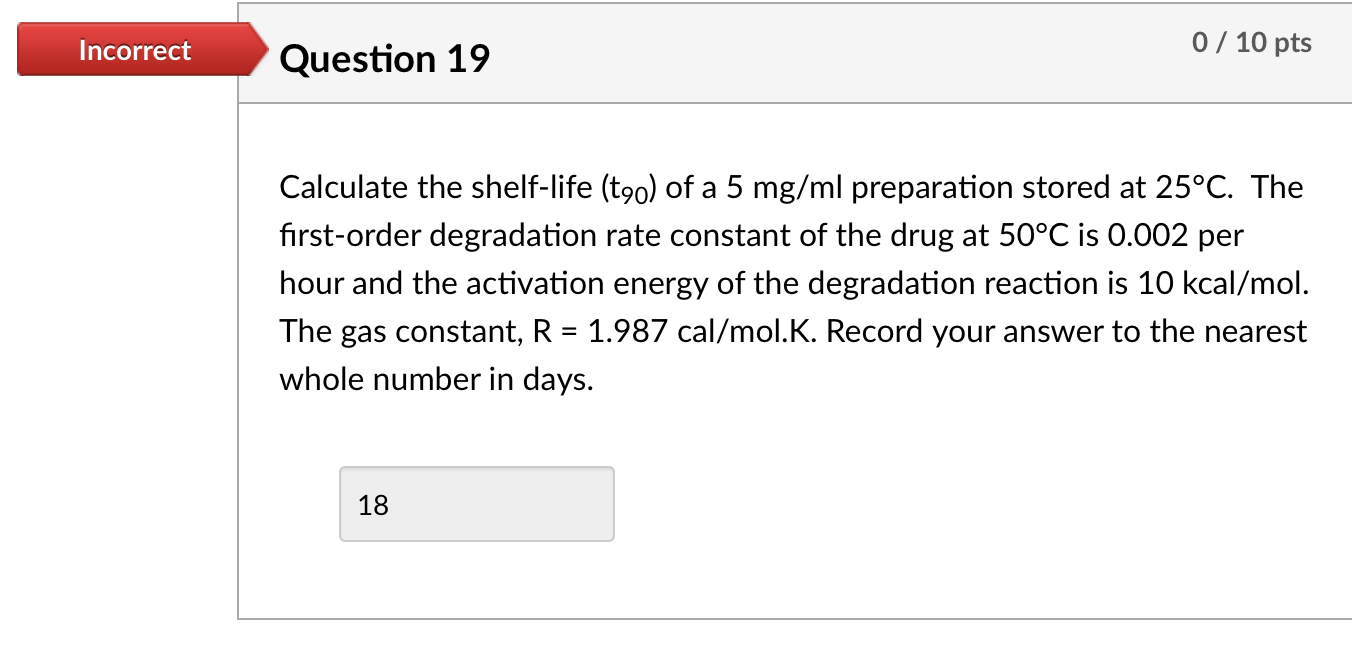
Task: Select the value 18 in the answer box
Action: pyautogui.click(x=372, y=506)
